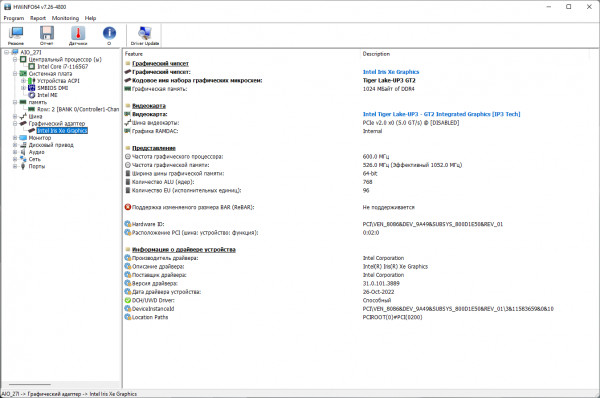This screenshot has height=398, width=600.
Task: Click the Description column header
Action: click(x=376, y=54)
